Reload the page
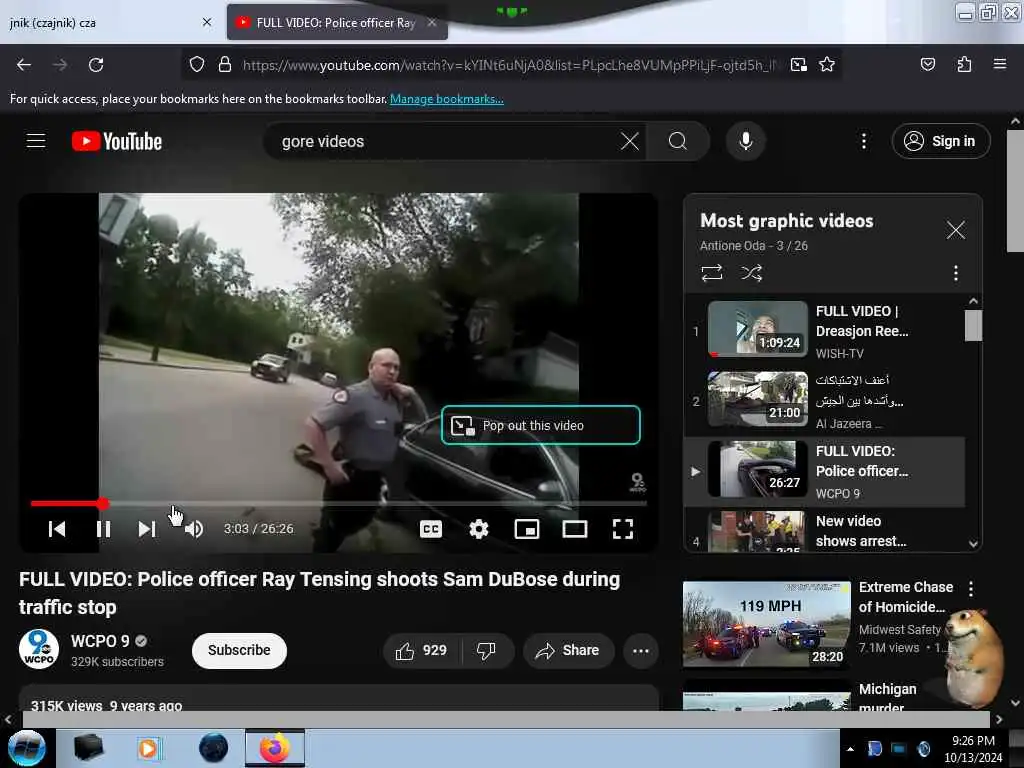This screenshot has height=768, width=1024. pos(96,65)
